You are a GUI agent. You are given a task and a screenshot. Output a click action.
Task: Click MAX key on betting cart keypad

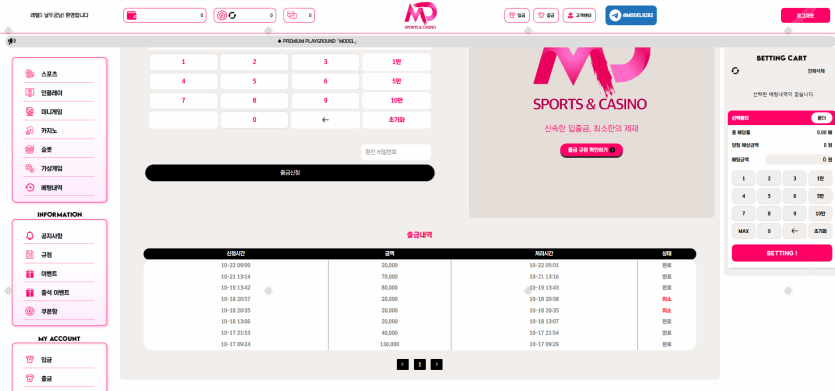click(743, 231)
